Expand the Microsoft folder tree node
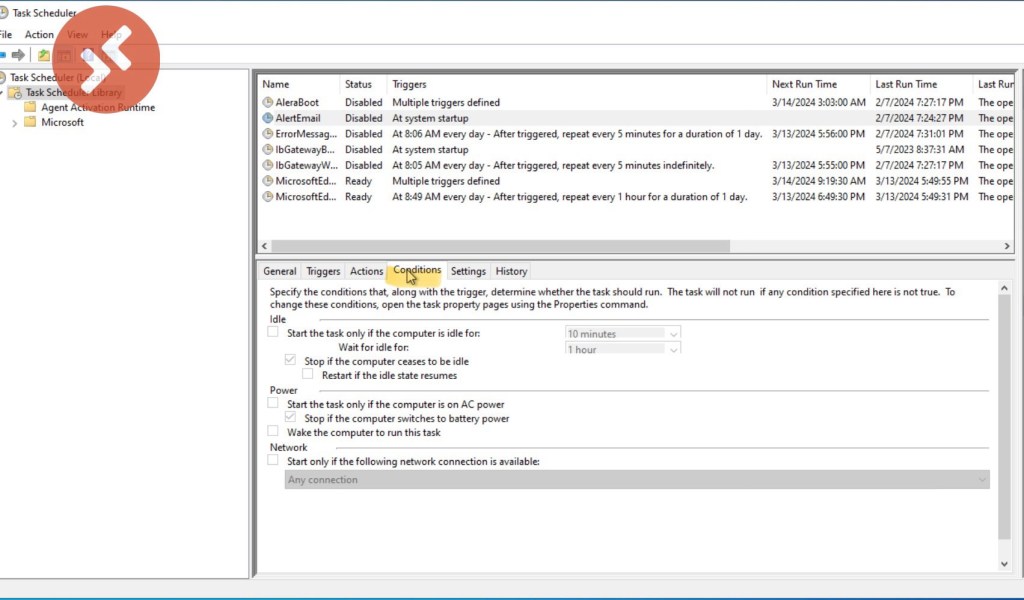The image size is (1024, 600). (x=14, y=123)
